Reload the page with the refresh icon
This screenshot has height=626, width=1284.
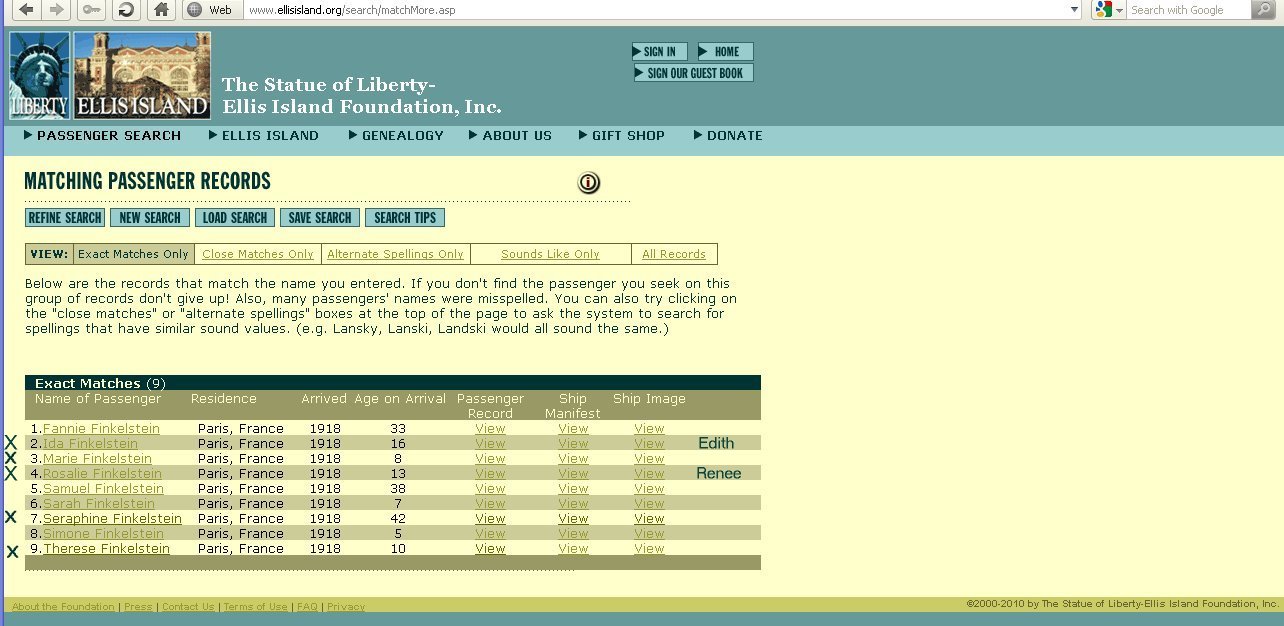[x=126, y=10]
